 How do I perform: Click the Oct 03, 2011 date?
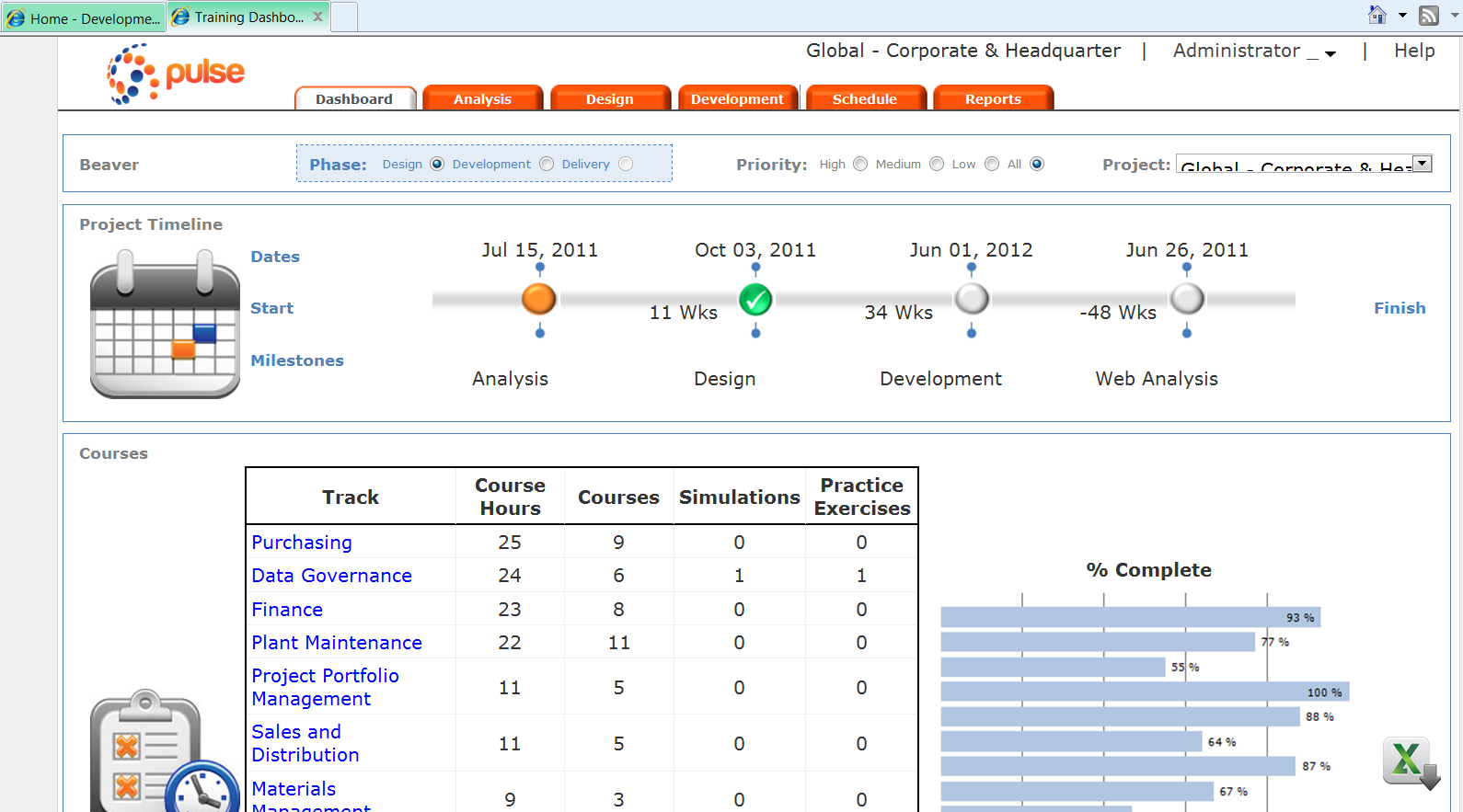755,250
